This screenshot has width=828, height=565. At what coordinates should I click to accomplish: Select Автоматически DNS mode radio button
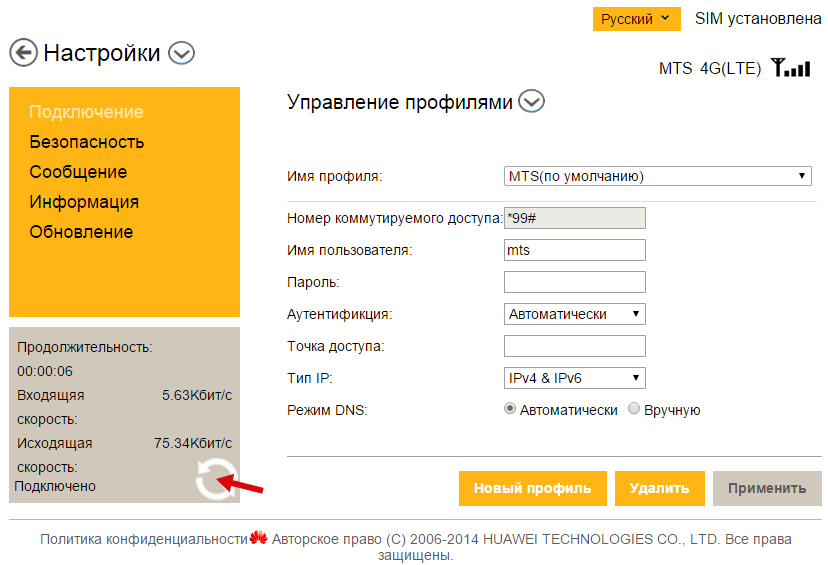(x=510, y=409)
